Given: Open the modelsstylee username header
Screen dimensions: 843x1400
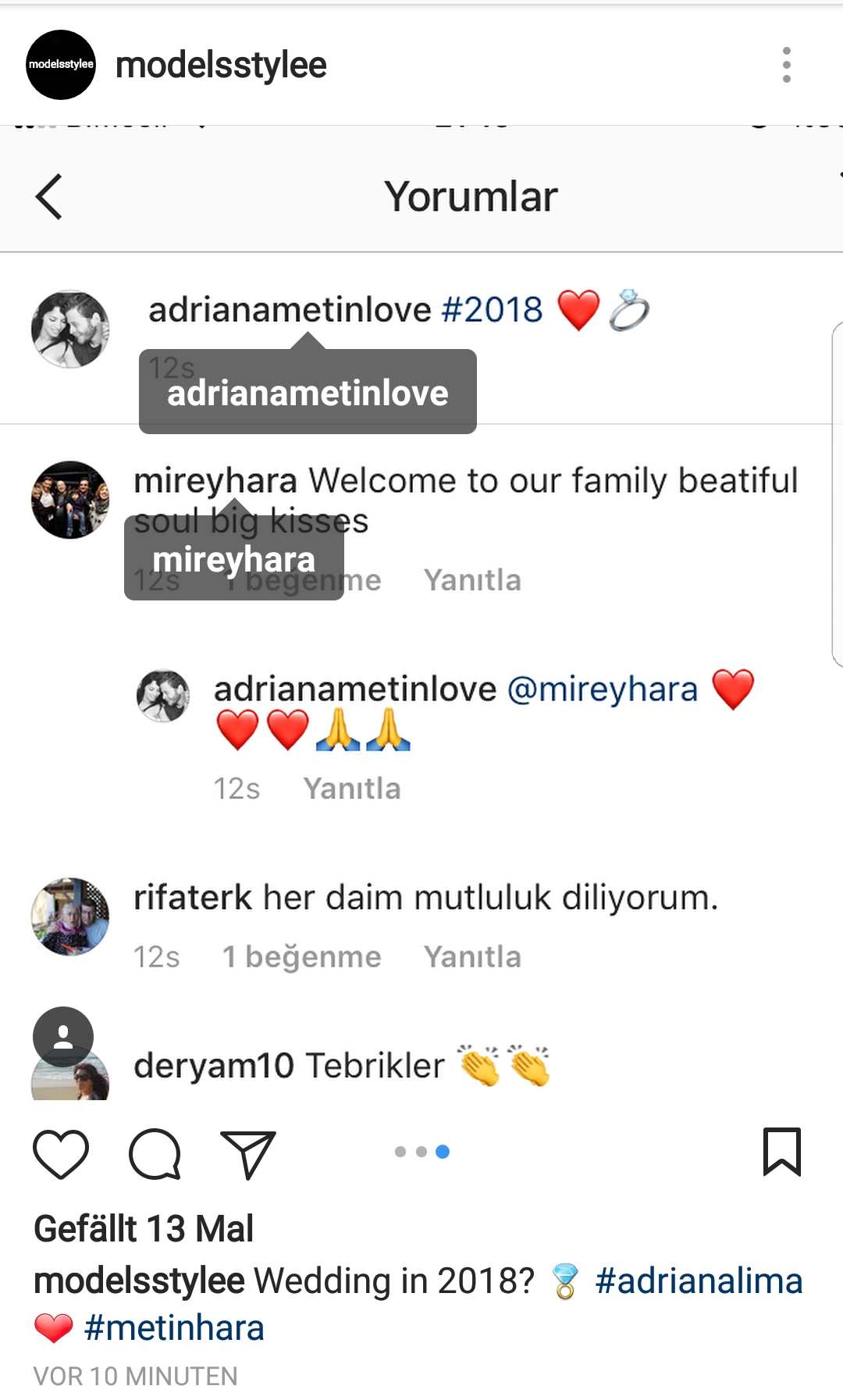Looking at the screenshot, I should [x=221, y=65].
